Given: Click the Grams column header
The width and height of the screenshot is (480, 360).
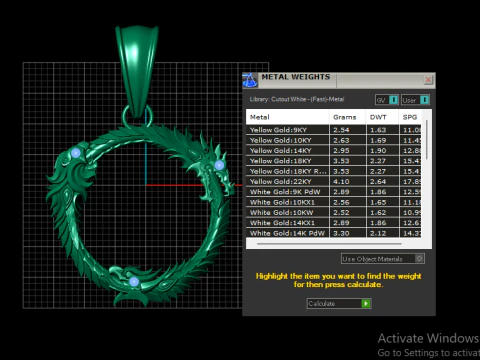Looking at the screenshot, I should point(347,117).
